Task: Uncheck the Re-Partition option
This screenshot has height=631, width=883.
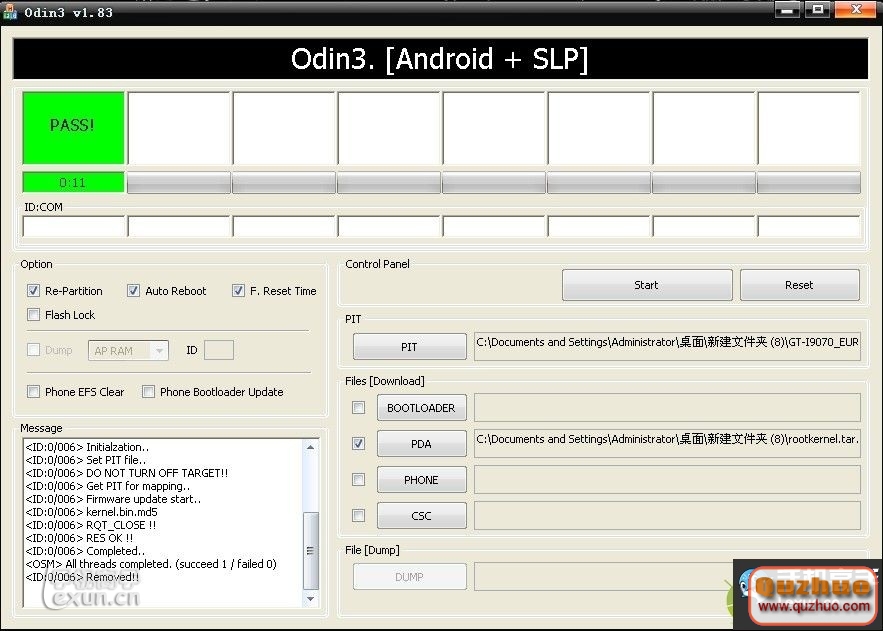Action: 34,291
